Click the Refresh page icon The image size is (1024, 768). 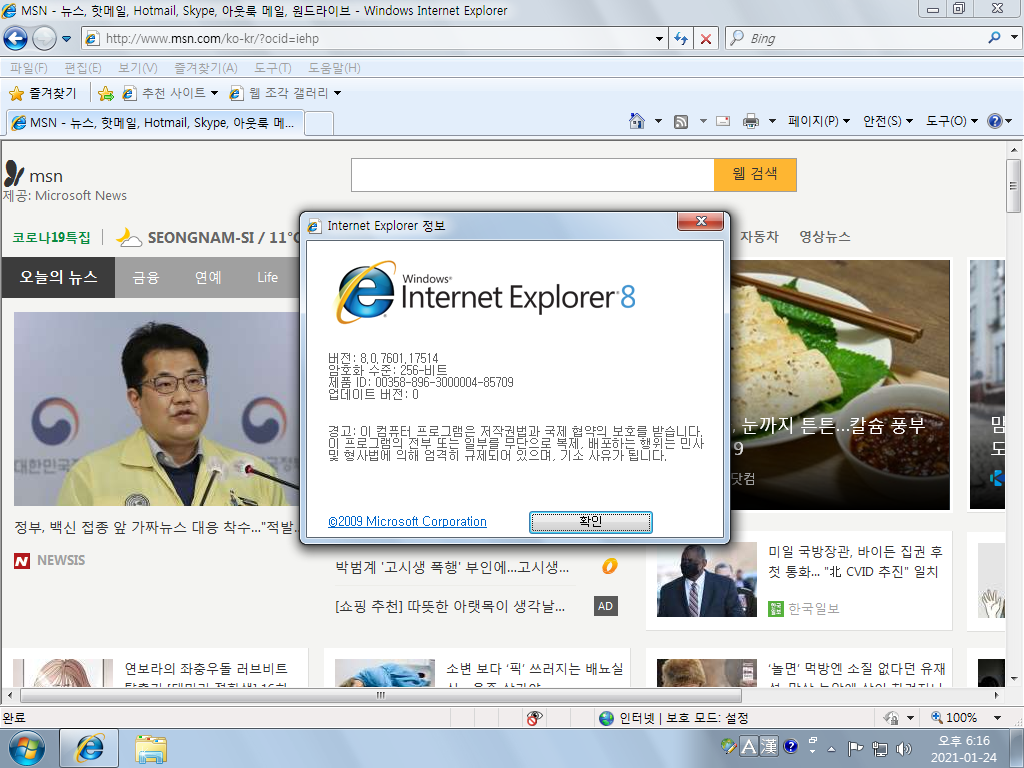[681, 39]
